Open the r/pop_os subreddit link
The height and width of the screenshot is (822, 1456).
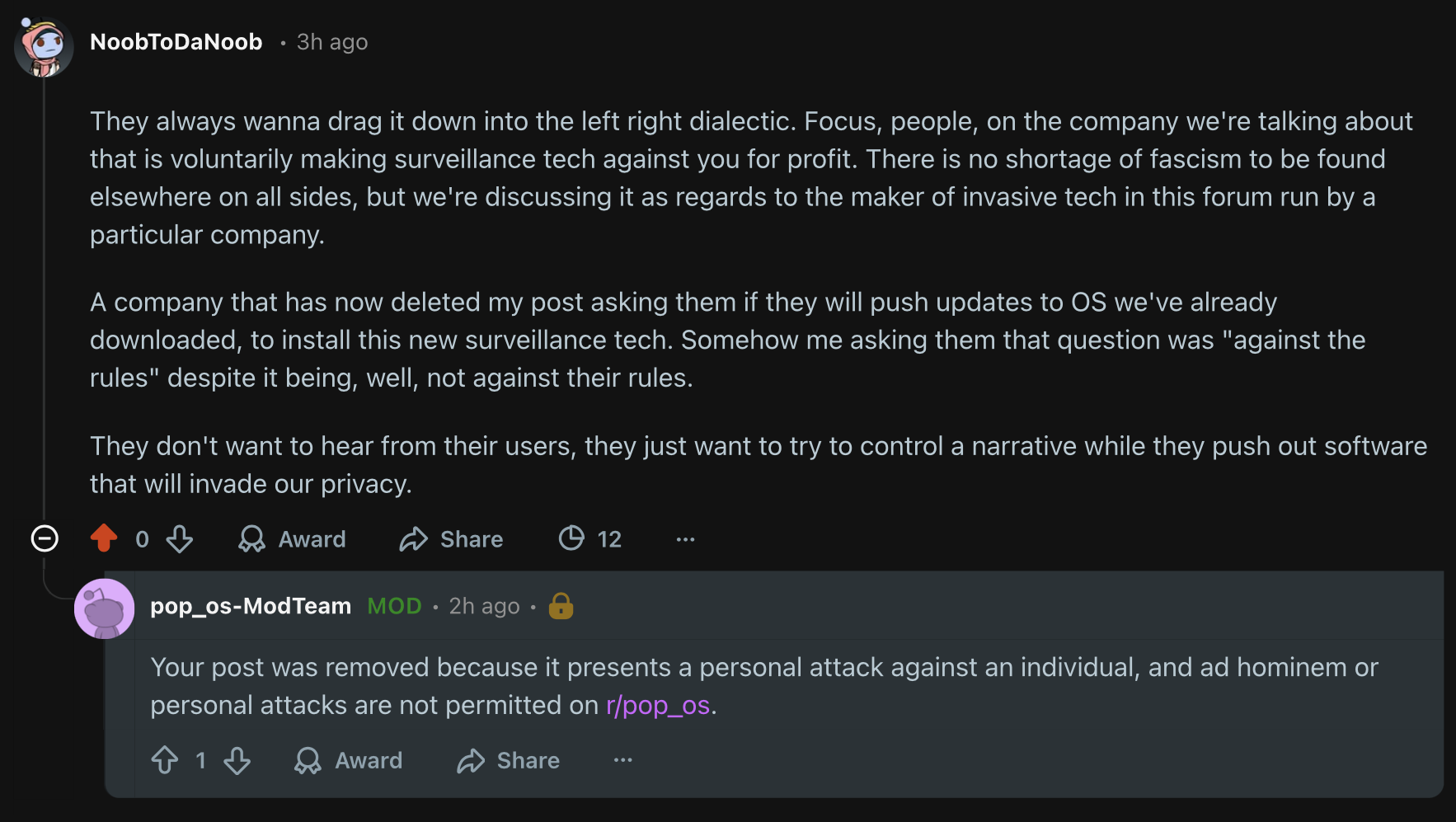click(x=658, y=706)
